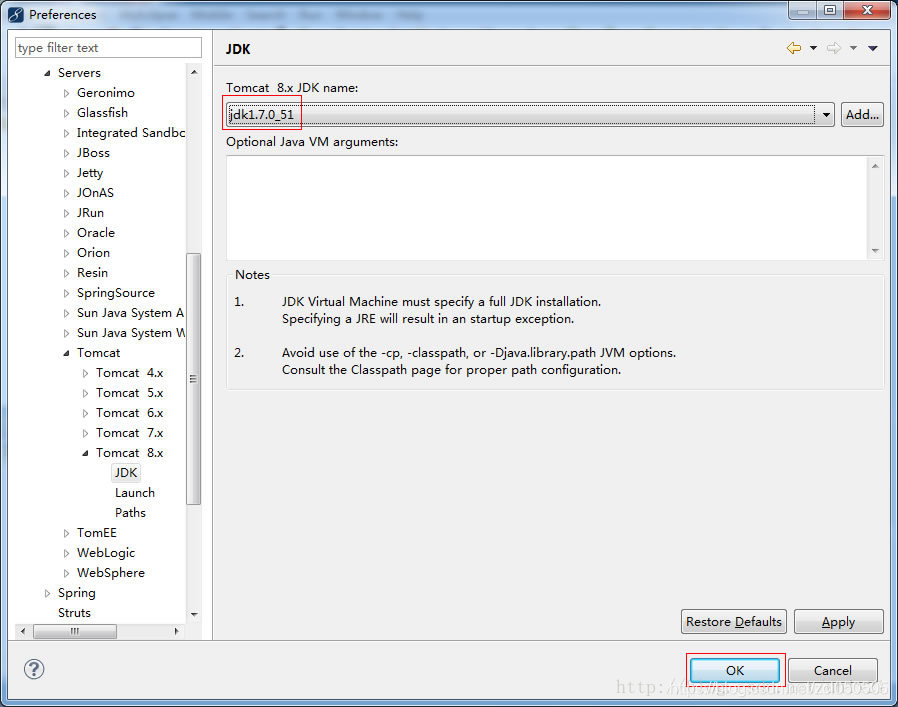Click tree vertical scrollbar up arrow
This screenshot has width=898, height=707.
tap(194, 72)
